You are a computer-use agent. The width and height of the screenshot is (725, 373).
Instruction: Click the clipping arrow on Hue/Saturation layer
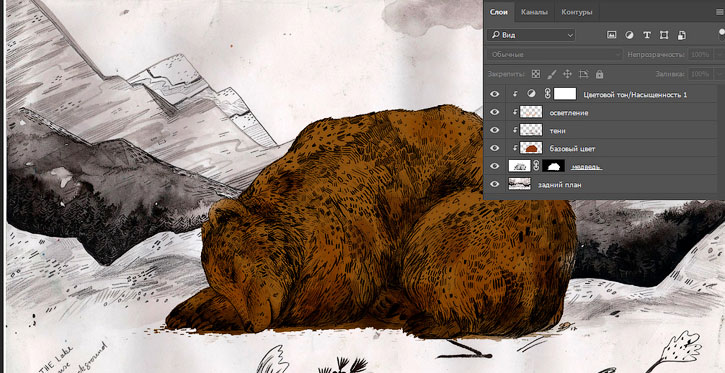(x=515, y=94)
